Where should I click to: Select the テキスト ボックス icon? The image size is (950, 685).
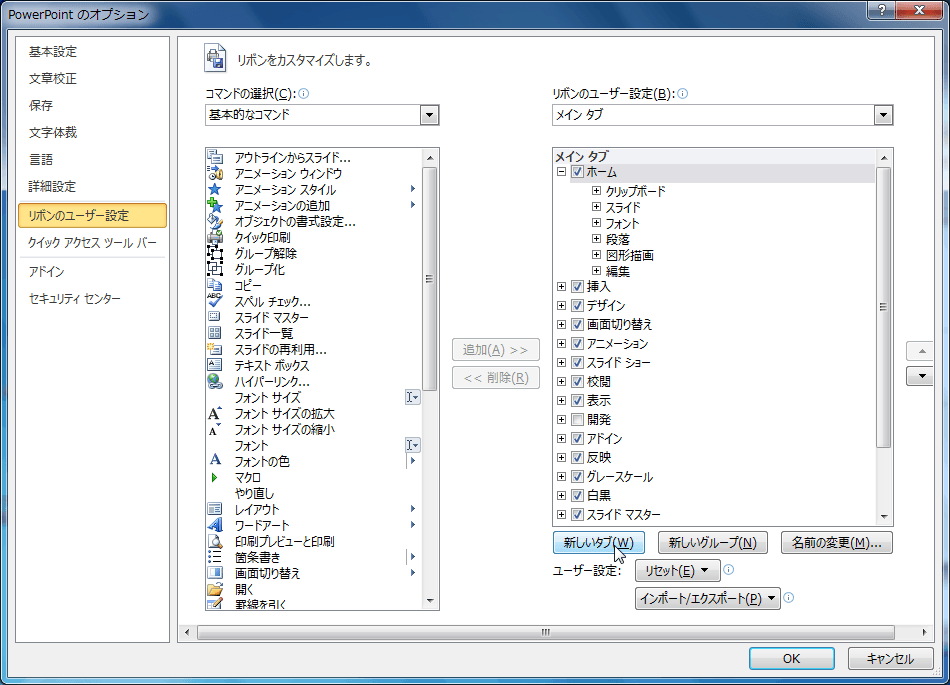coord(215,365)
